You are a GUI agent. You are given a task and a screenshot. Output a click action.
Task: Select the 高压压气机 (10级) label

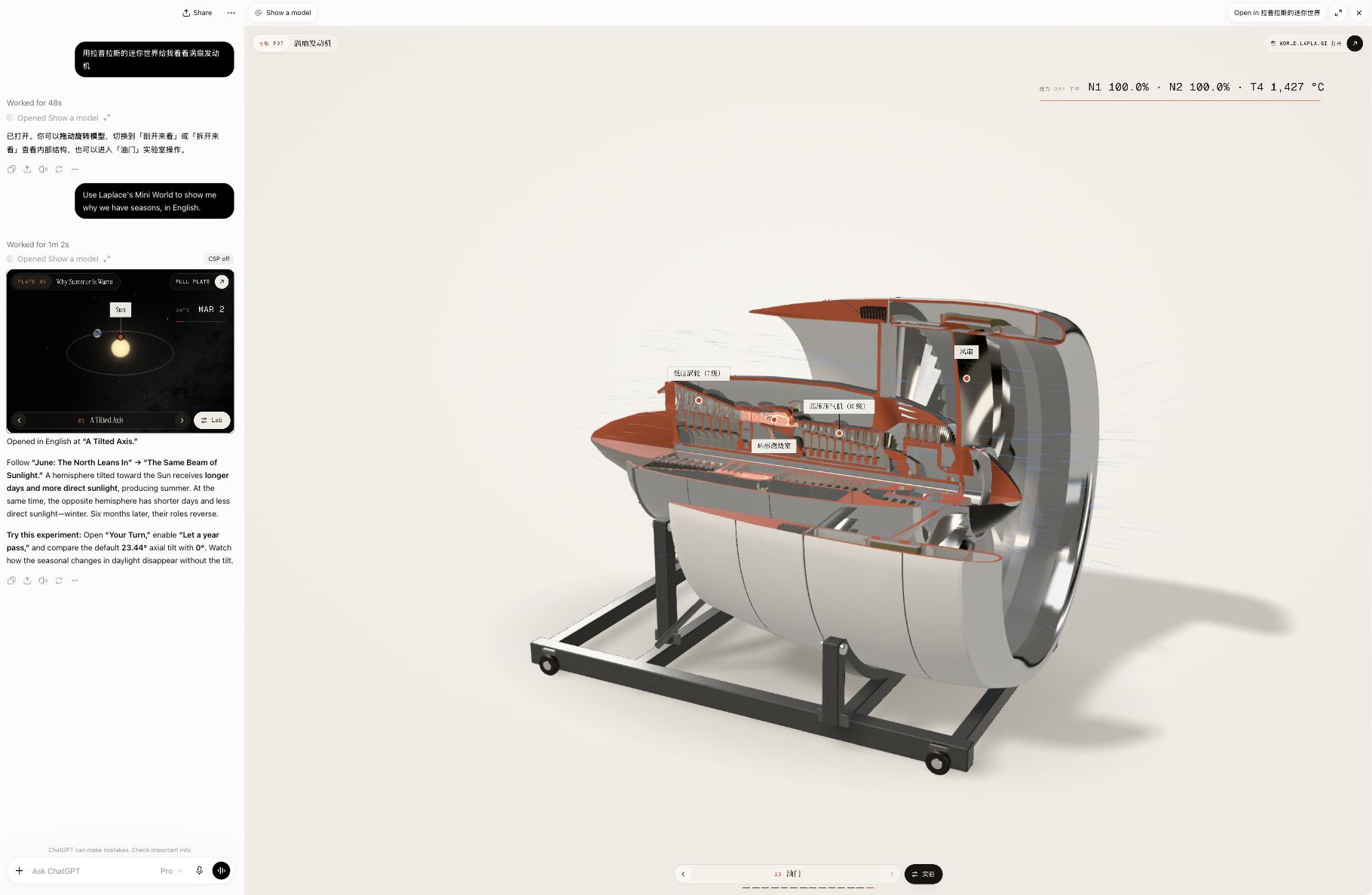tap(838, 406)
